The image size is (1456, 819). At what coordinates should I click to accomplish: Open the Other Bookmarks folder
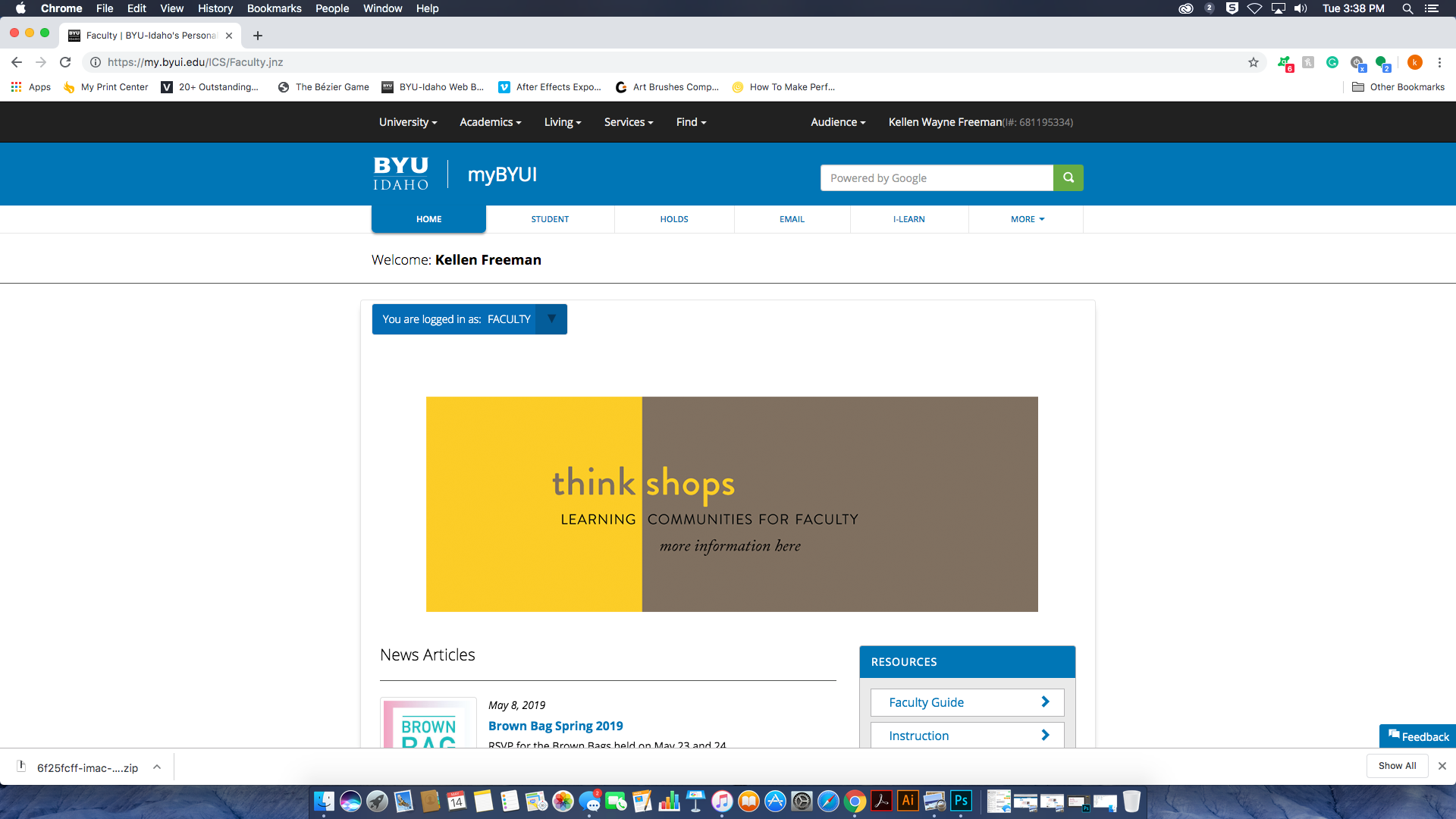tap(1398, 87)
